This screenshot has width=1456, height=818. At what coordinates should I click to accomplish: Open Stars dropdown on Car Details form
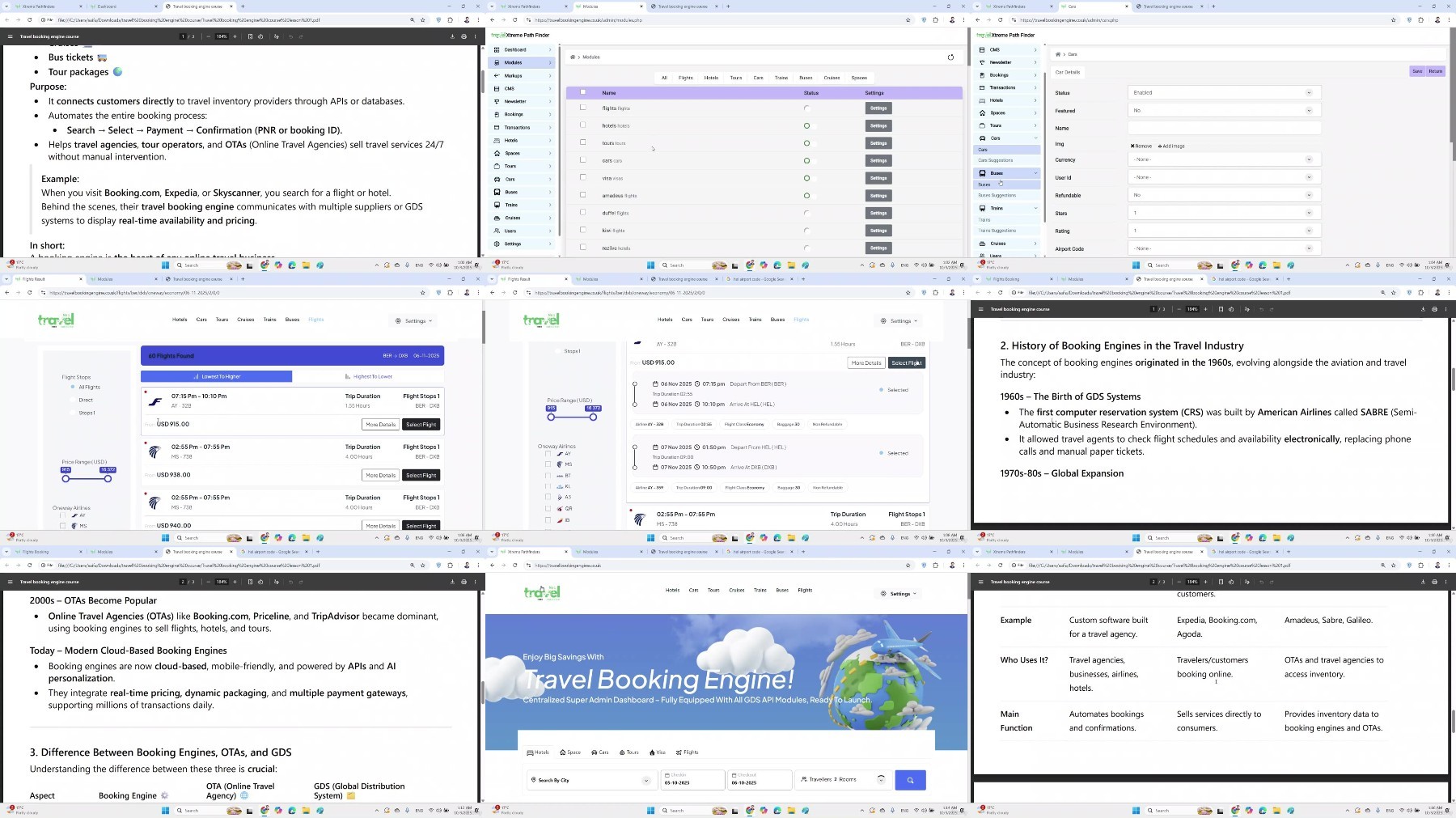(1224, 213)
